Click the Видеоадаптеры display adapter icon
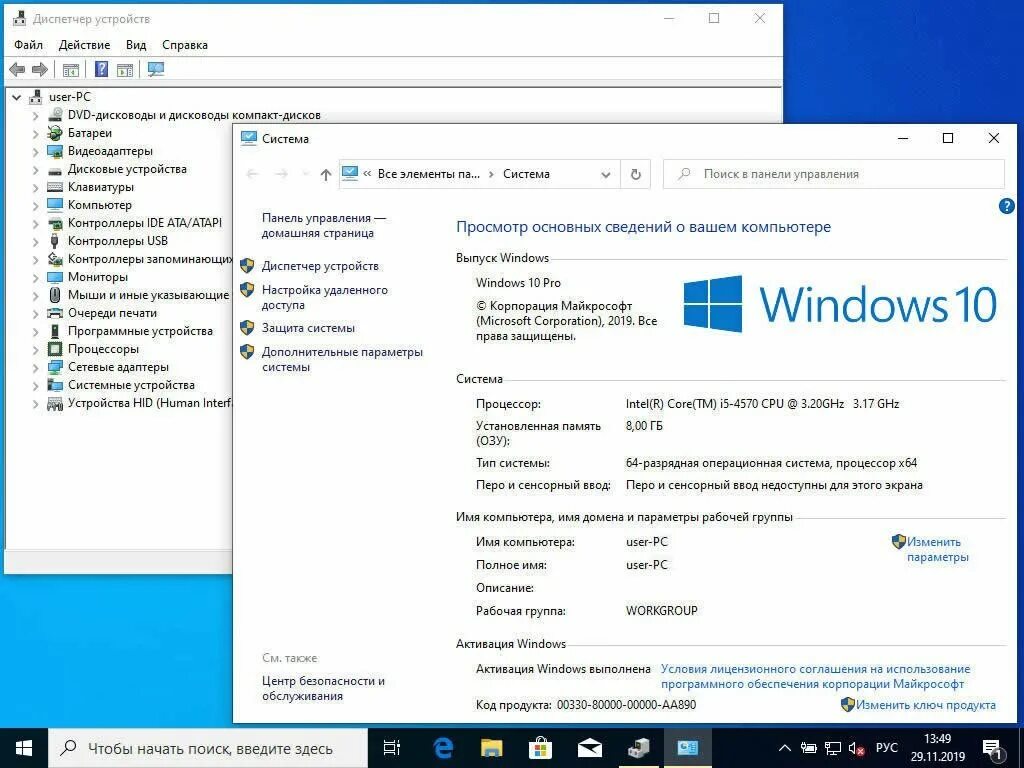Image resolution: width=1024 pixels, height=768 pixels. (56, 151)
